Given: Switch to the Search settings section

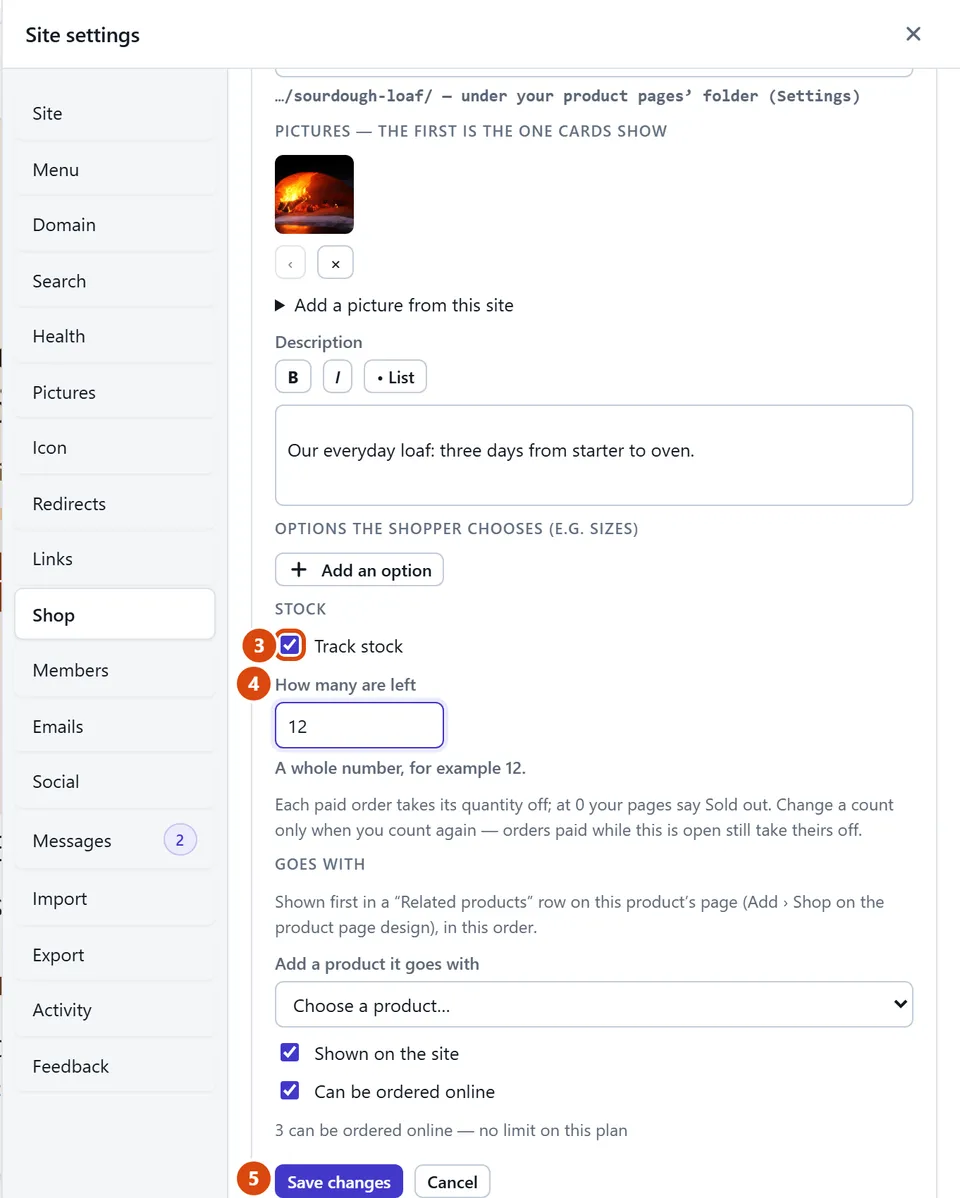Looking at the screenshot, I should (115, 281).
